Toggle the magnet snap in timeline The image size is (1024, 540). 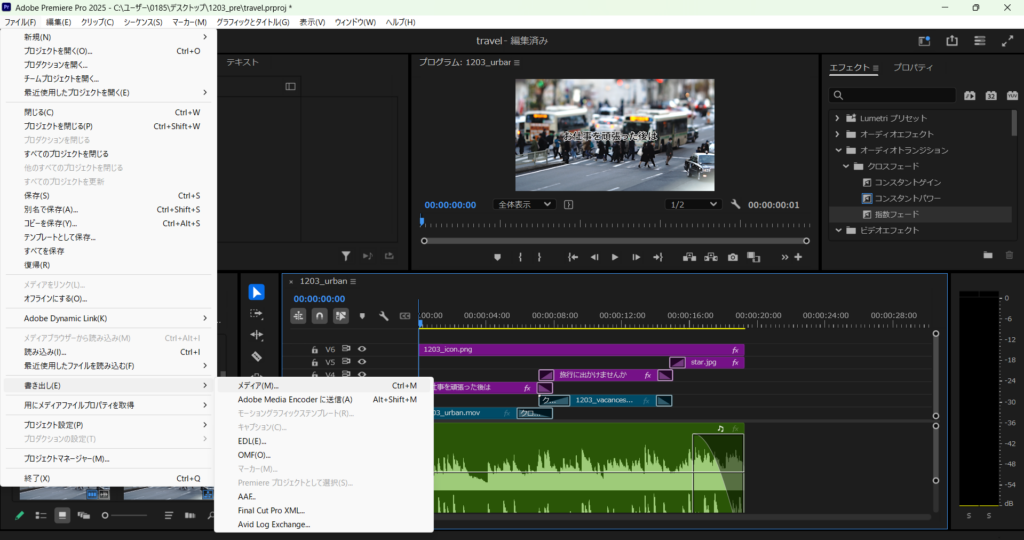(x=320, y=315)
